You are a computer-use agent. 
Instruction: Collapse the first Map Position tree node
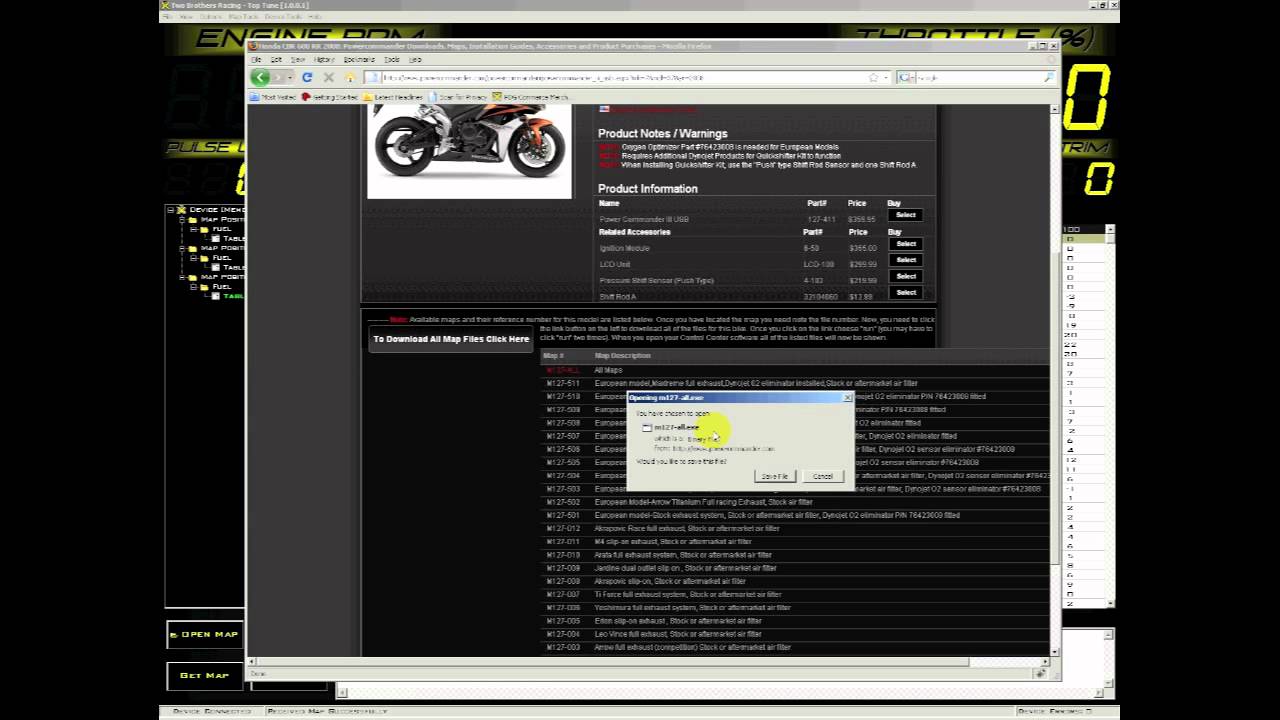183,219
